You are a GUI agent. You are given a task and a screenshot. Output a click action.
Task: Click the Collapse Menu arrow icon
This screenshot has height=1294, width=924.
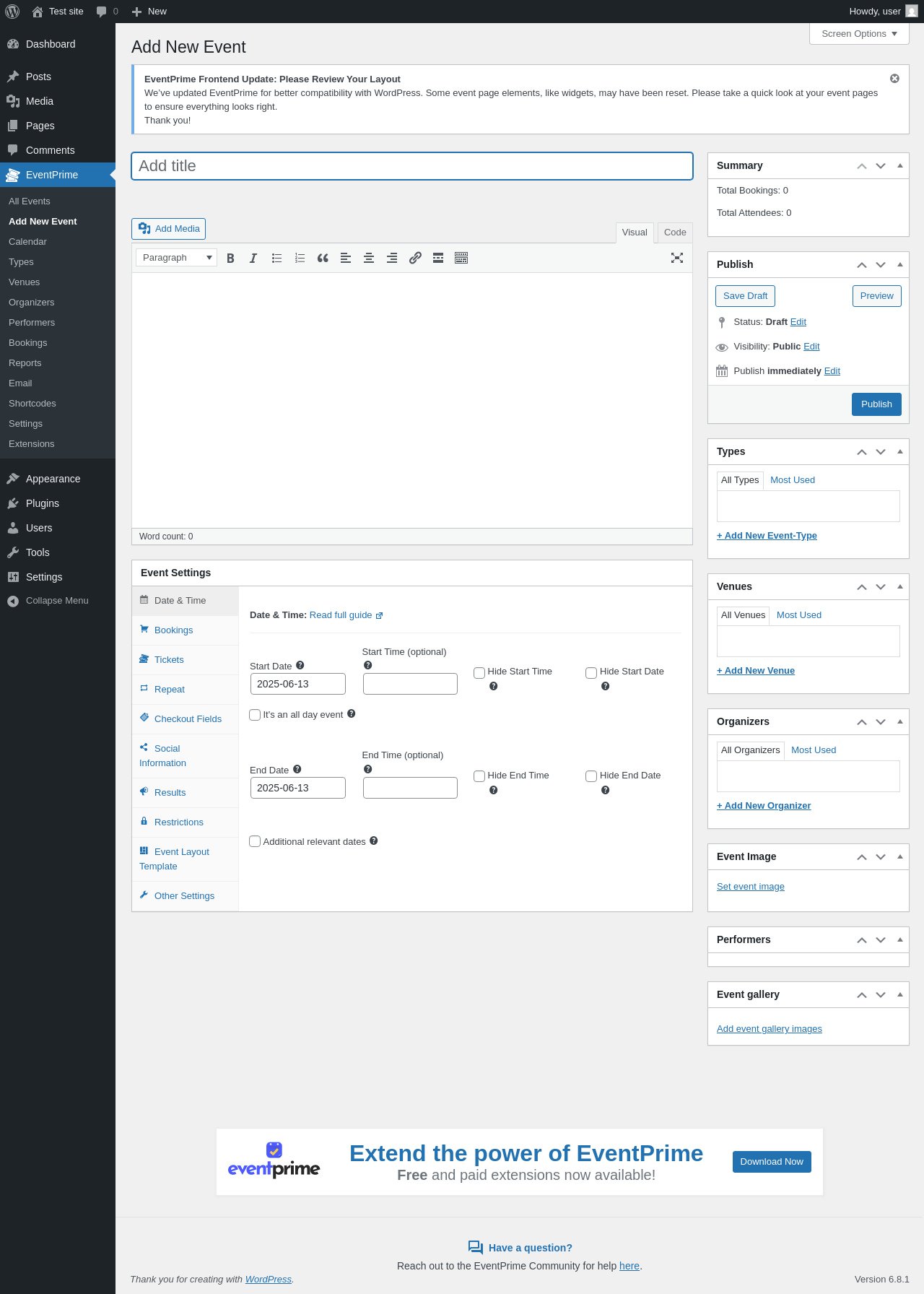coord(13,601)
